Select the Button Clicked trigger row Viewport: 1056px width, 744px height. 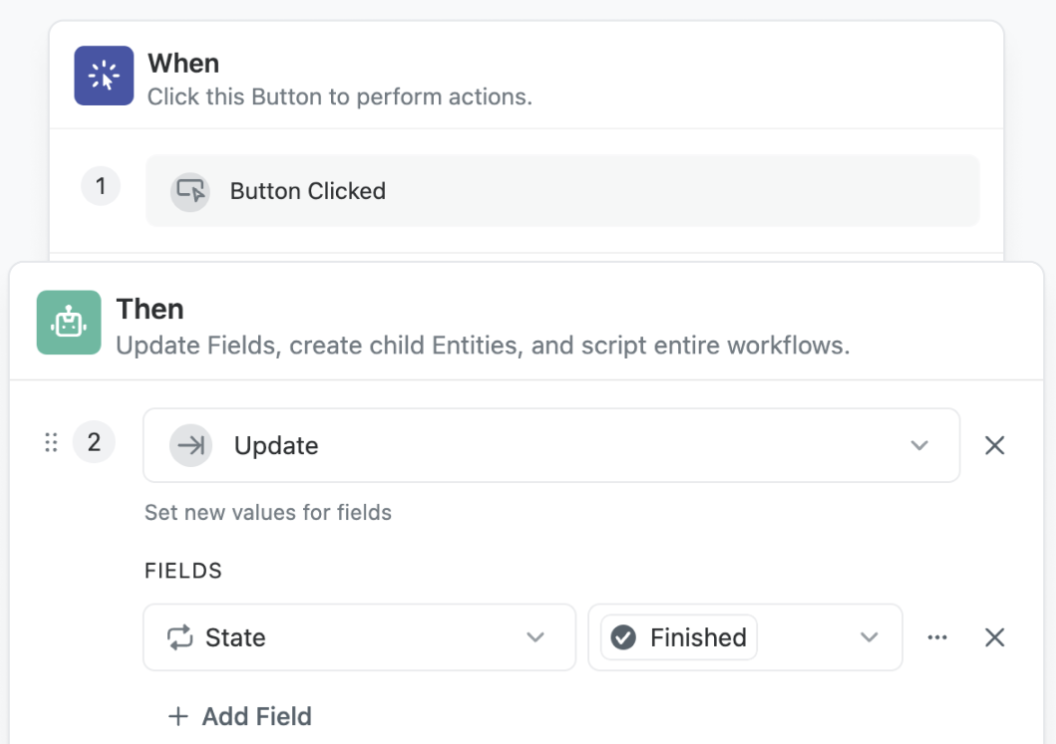[x=562, y=191]
